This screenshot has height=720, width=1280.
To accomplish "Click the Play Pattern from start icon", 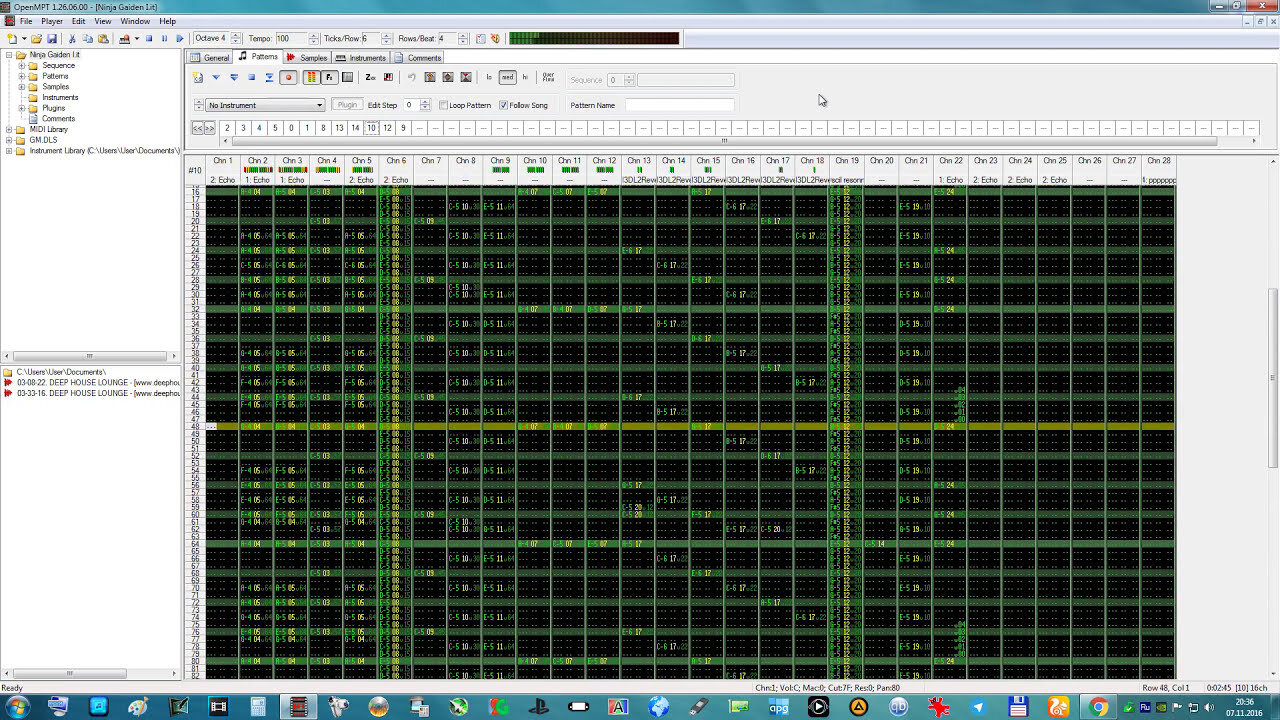I will 234,77.
